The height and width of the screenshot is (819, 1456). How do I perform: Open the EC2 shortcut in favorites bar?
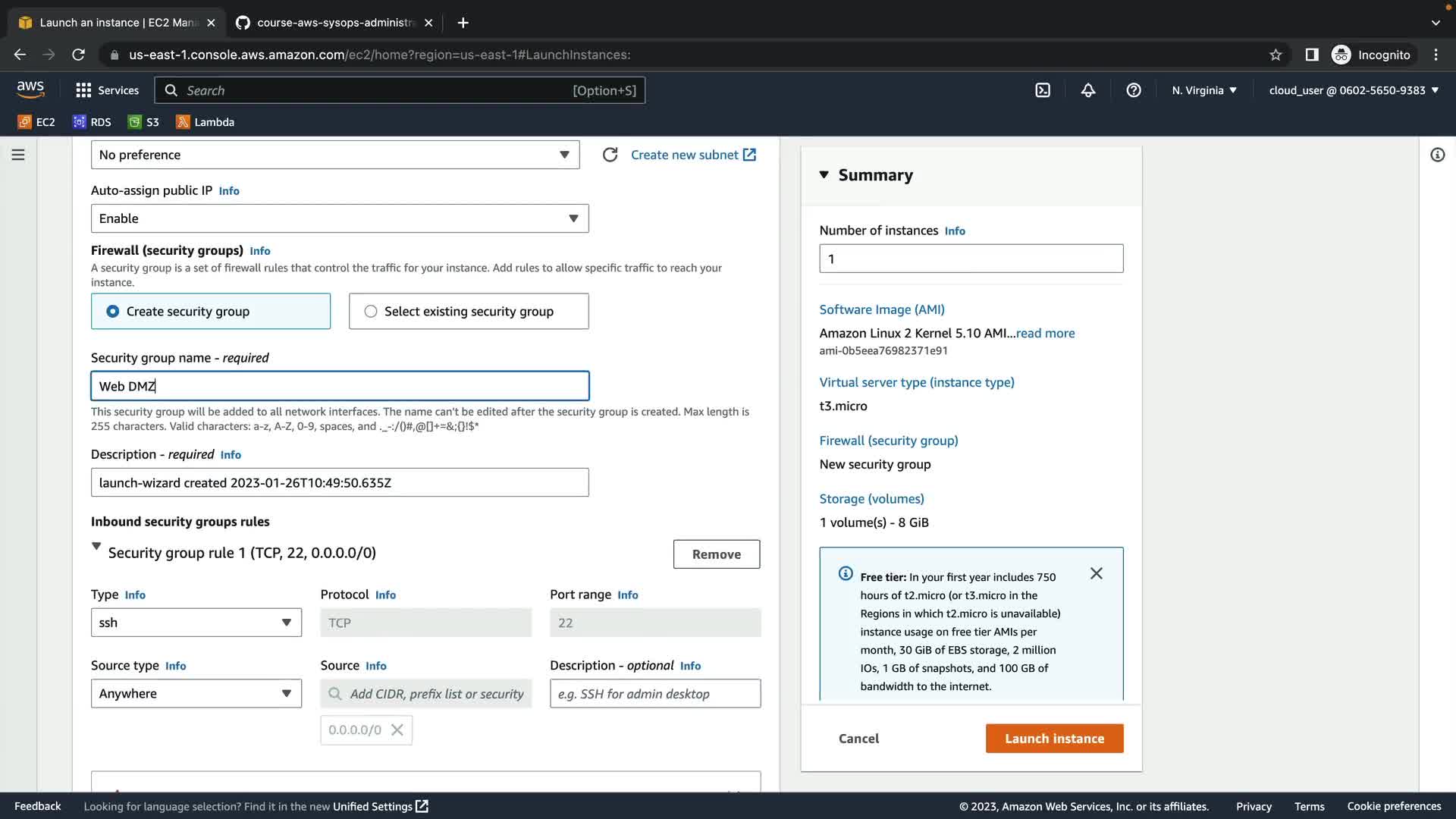[37, 122]
